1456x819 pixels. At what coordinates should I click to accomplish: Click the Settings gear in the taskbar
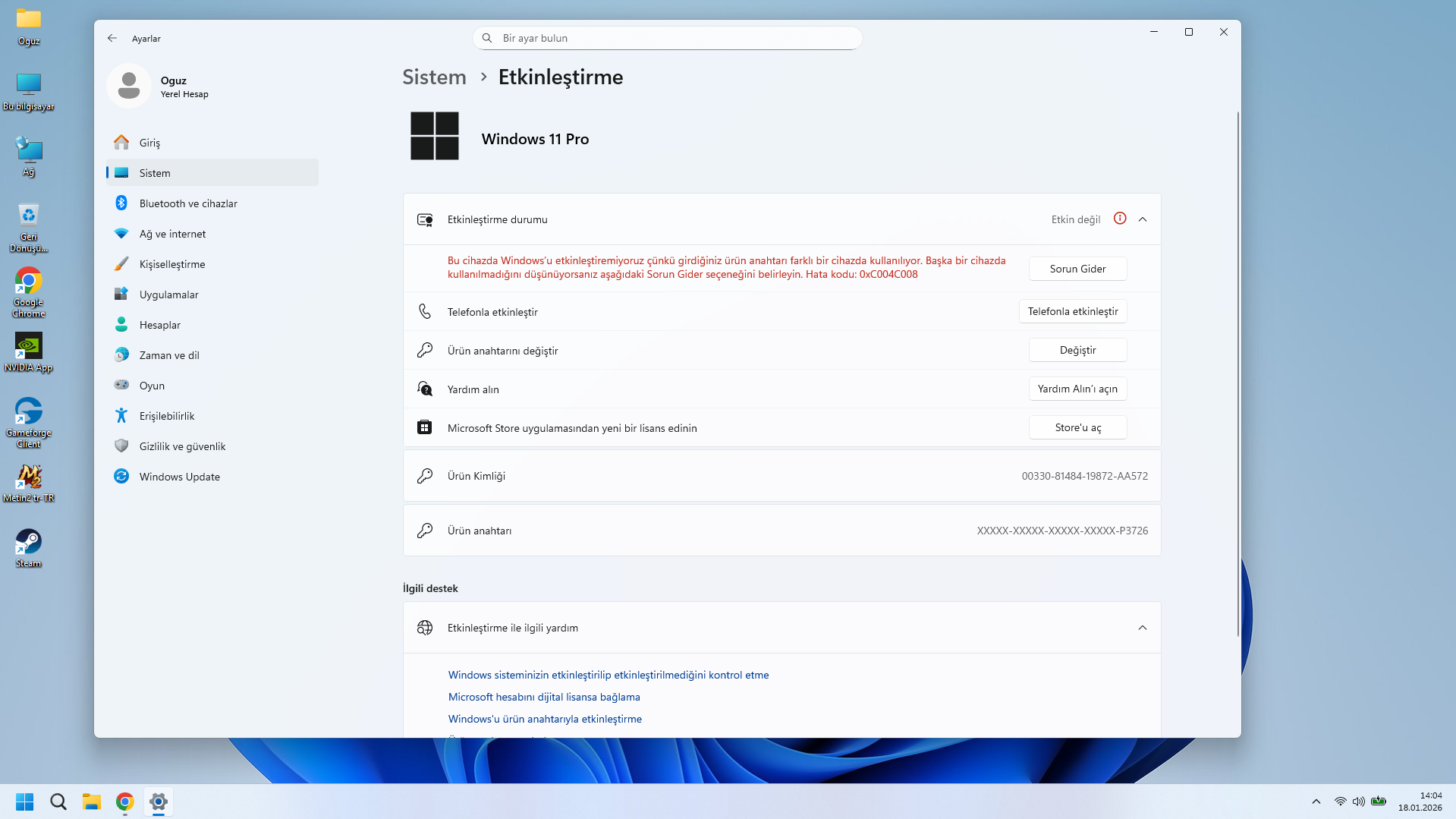(x=159, y=802)
